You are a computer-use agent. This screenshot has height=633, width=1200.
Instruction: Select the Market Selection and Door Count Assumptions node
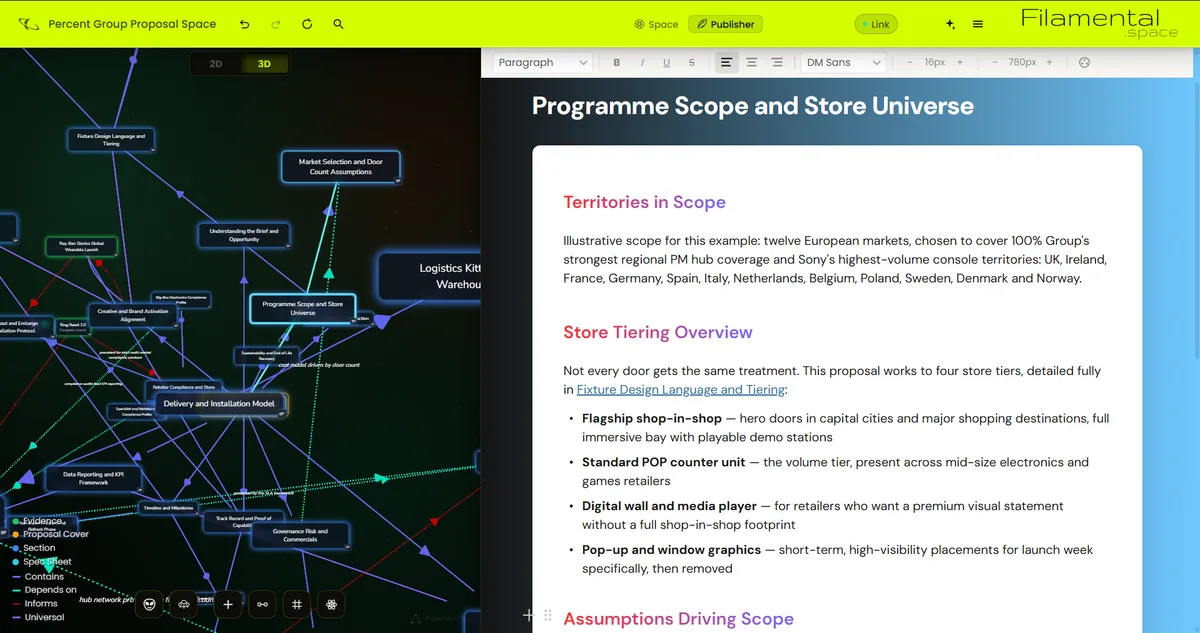[x=340, y=167]
